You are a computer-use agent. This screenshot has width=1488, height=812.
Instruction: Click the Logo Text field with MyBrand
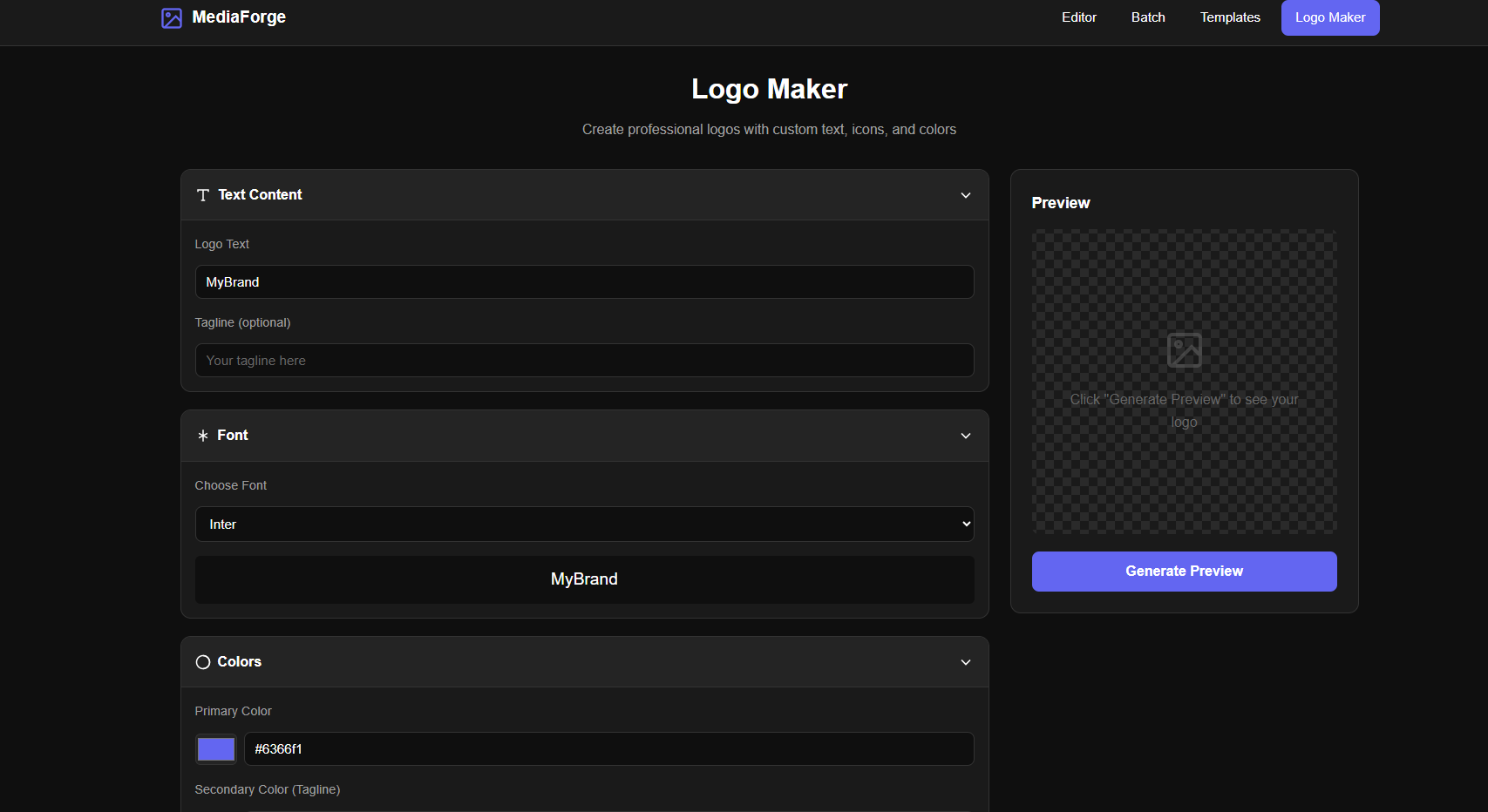tap(584, 281)
